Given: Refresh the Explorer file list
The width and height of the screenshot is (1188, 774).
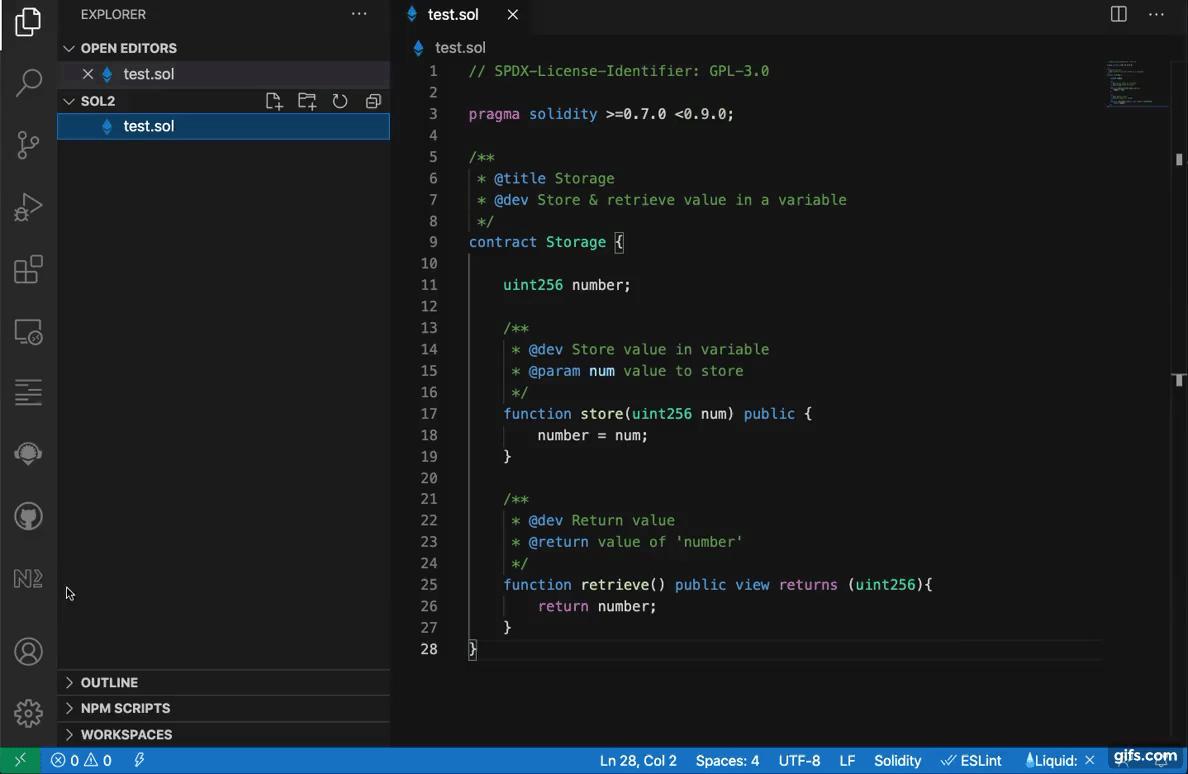Looking at the screenshot, I should 340,101.
